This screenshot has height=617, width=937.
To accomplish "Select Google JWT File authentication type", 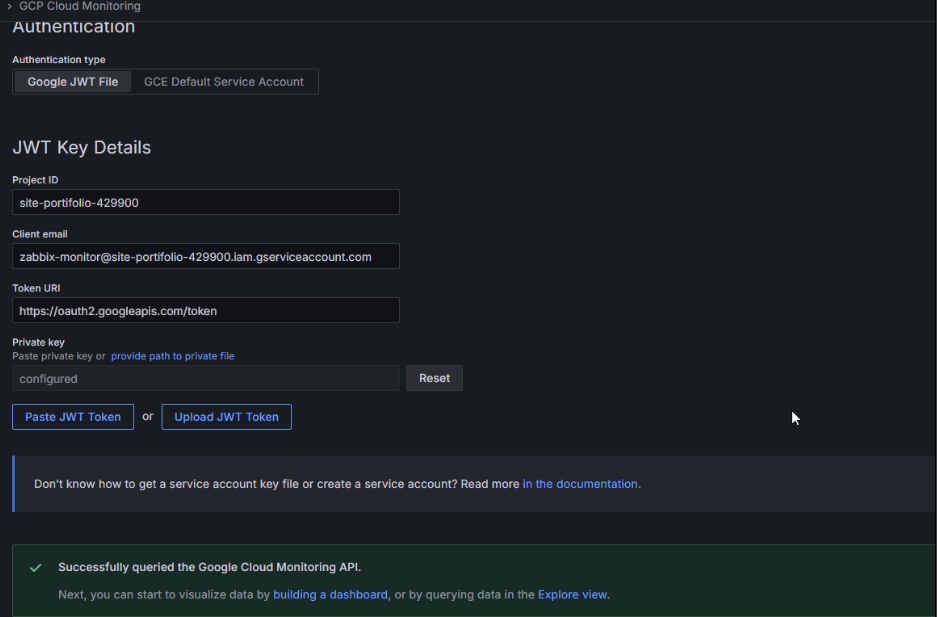I will (73, 82).
